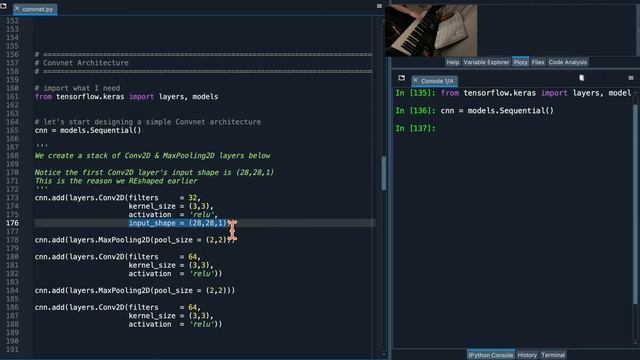The width and height of the screenshot is (640, 360).
Task: Click line number 176 in the gutter
Action: point(12,223)
